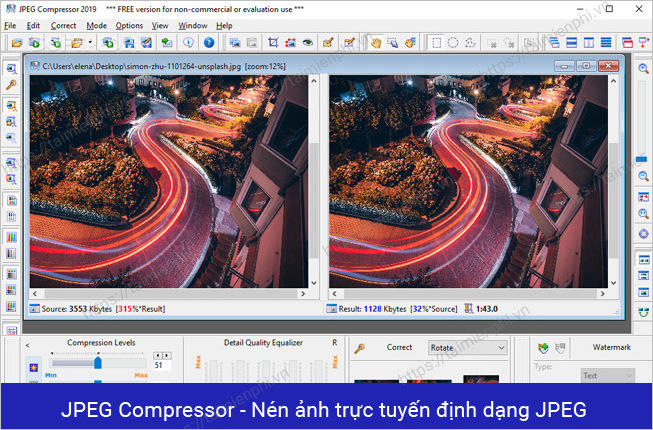The height and width of the screenshot is (430, 653).
Task: Click the save image floppy icon
Action: point(129,42)
